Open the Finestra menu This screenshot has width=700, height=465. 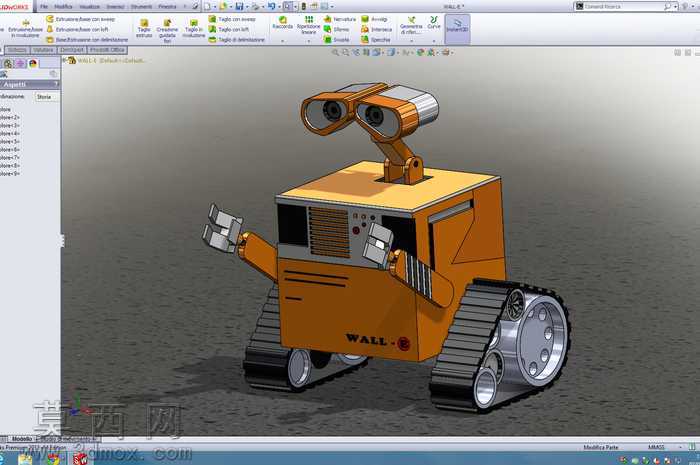tap(167, 7)
